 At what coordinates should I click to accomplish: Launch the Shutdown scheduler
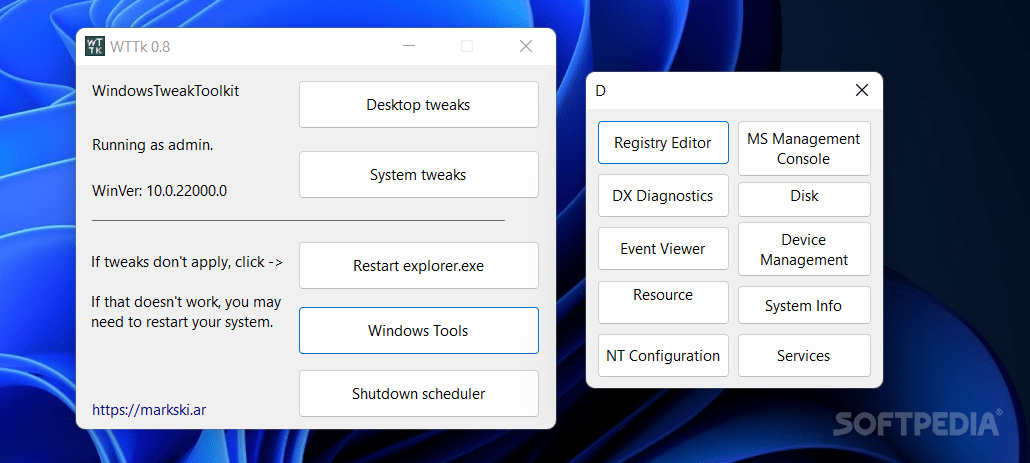(x=418, y=393)
